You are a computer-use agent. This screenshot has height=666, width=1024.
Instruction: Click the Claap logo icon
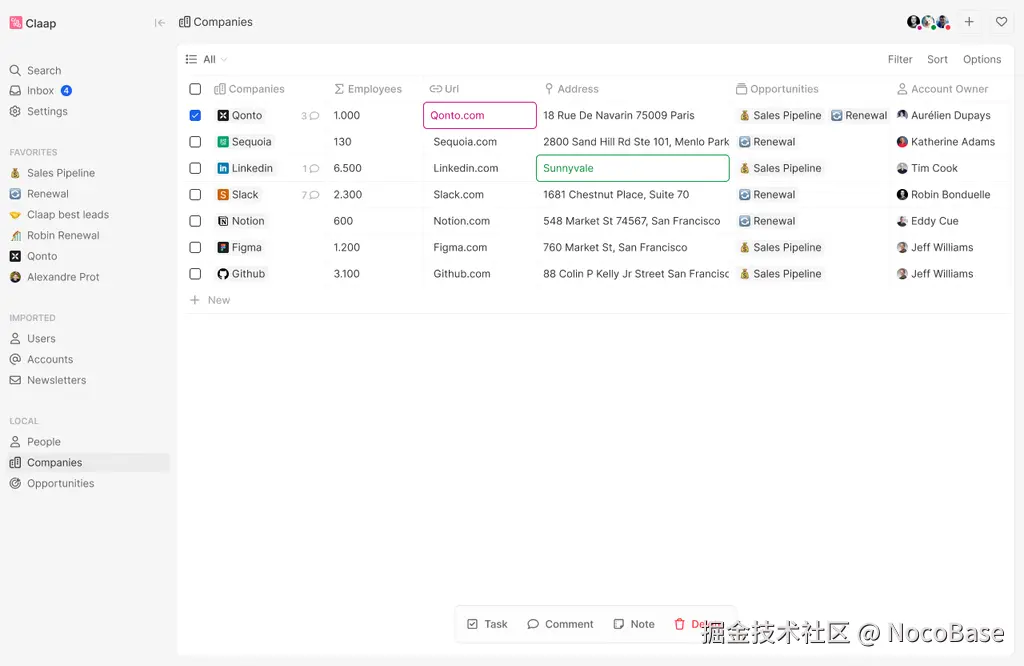pos(16,23)
